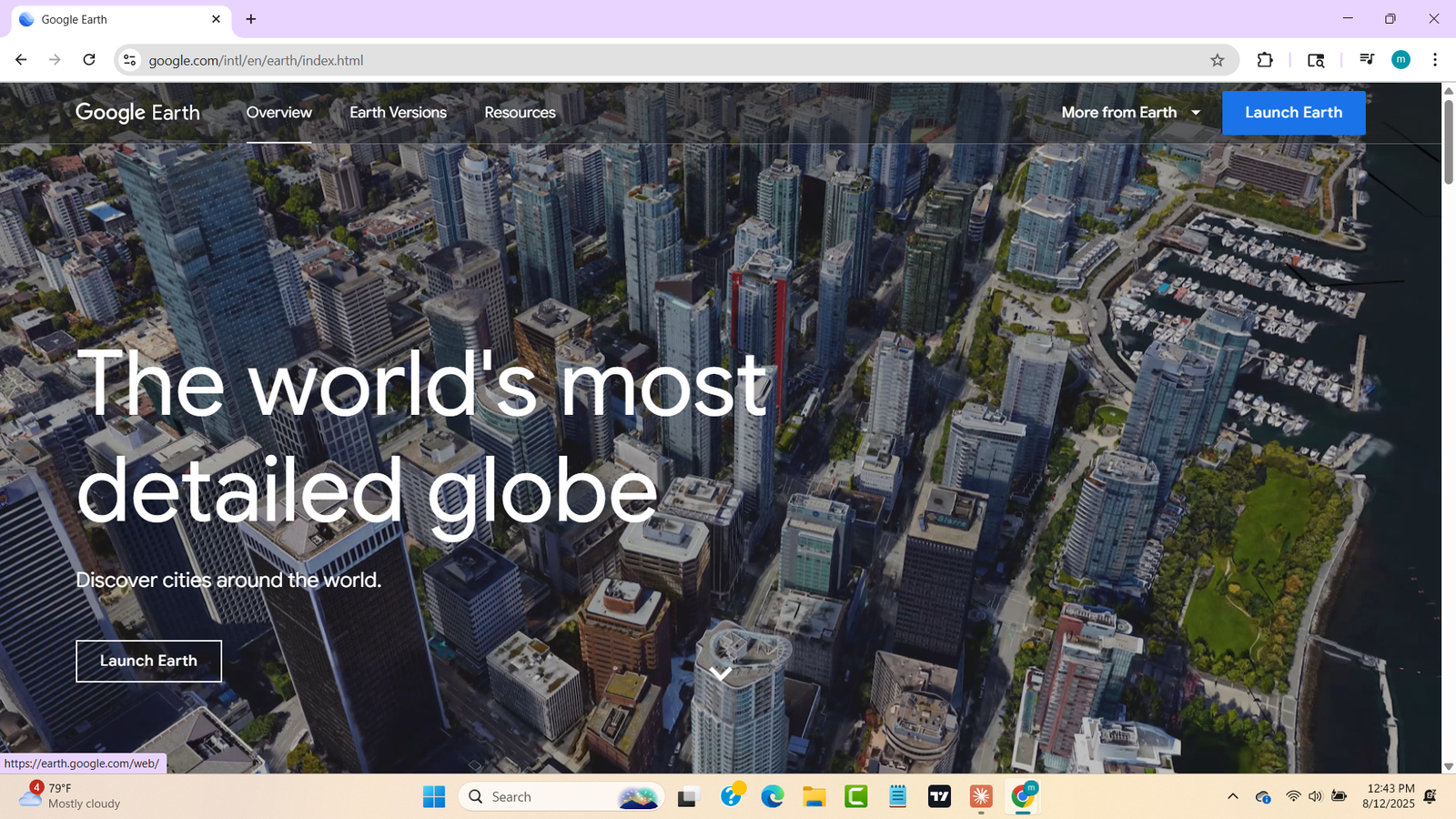Image resolution: width=1456 pixels, height=819 pixels.
Task: Open the Chrome three-dot menu
Action: (x=1436, y=60)
